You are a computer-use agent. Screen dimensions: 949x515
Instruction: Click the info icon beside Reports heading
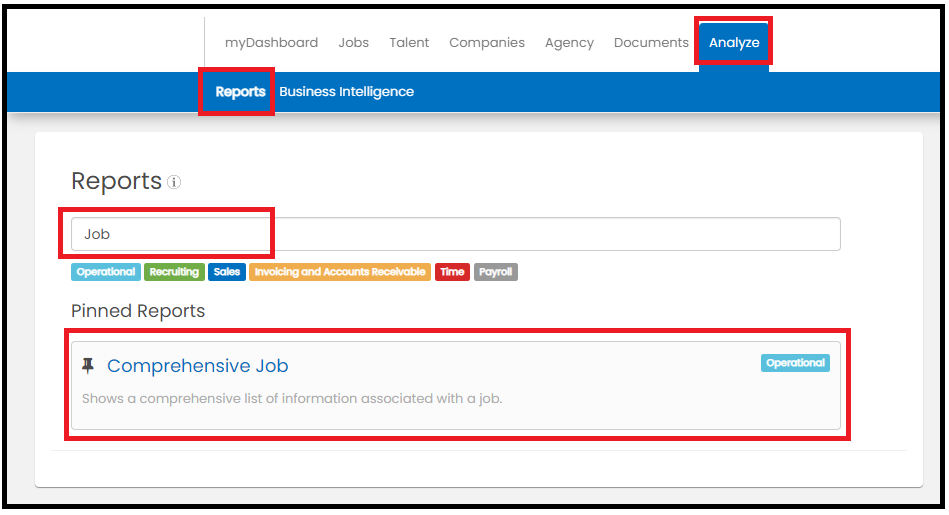click(x=174, y=183)
